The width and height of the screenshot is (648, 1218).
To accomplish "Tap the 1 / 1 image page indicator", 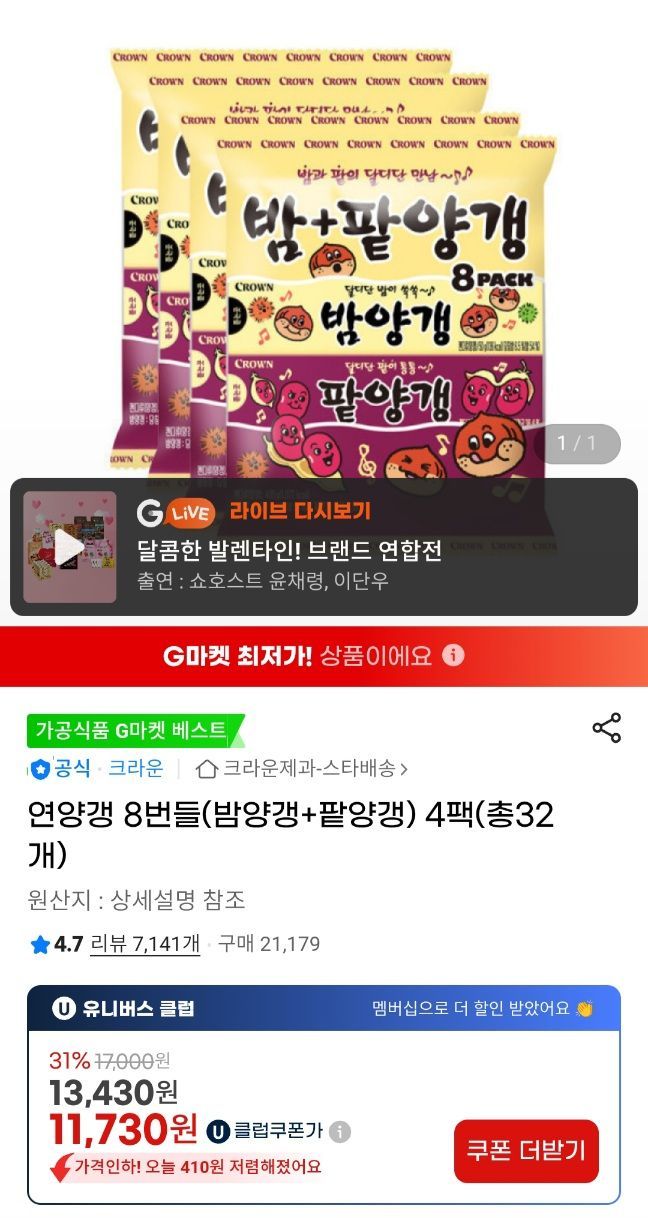I will click(576, 443).
